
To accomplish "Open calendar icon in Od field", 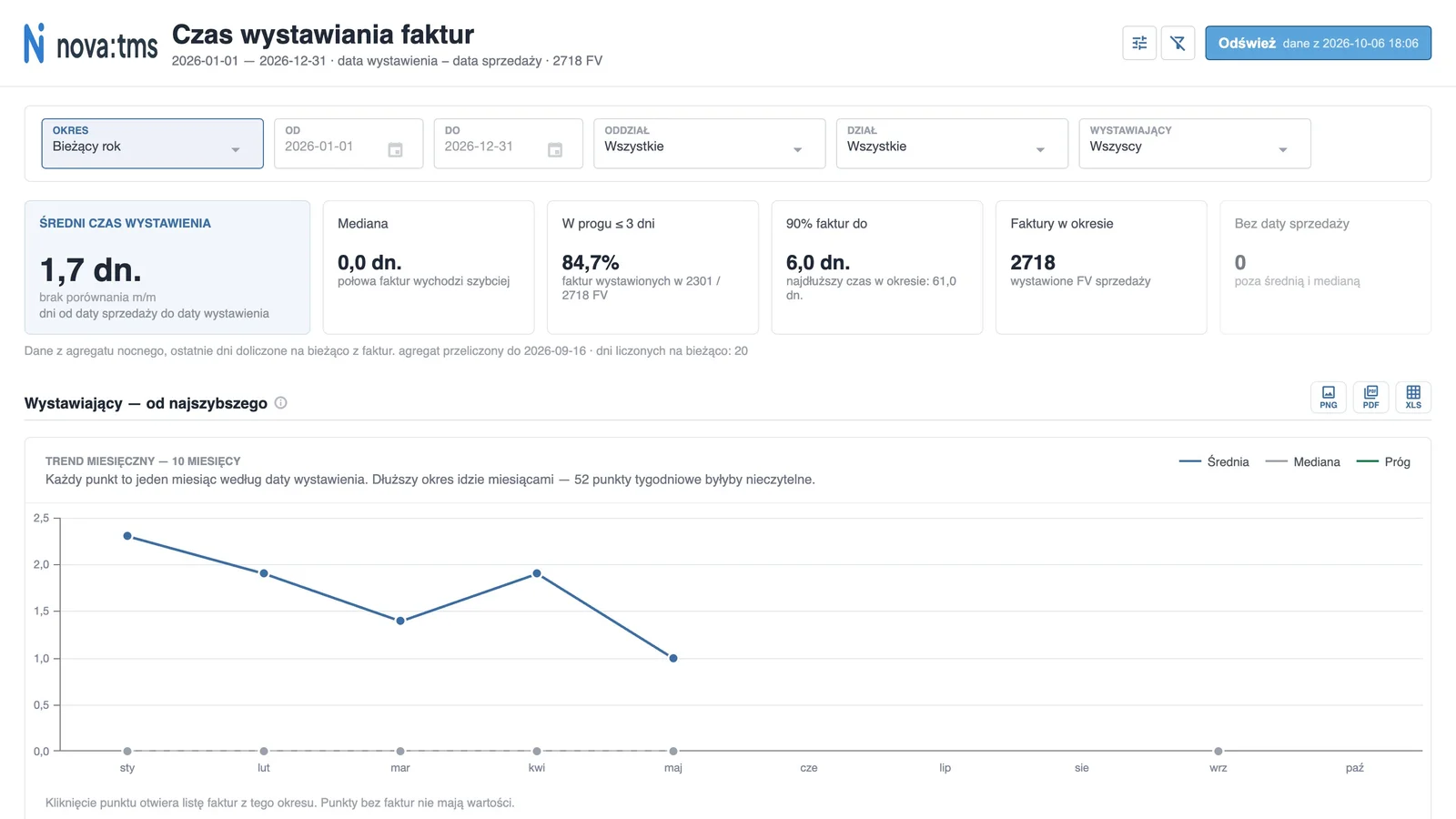I will (395, 150).
